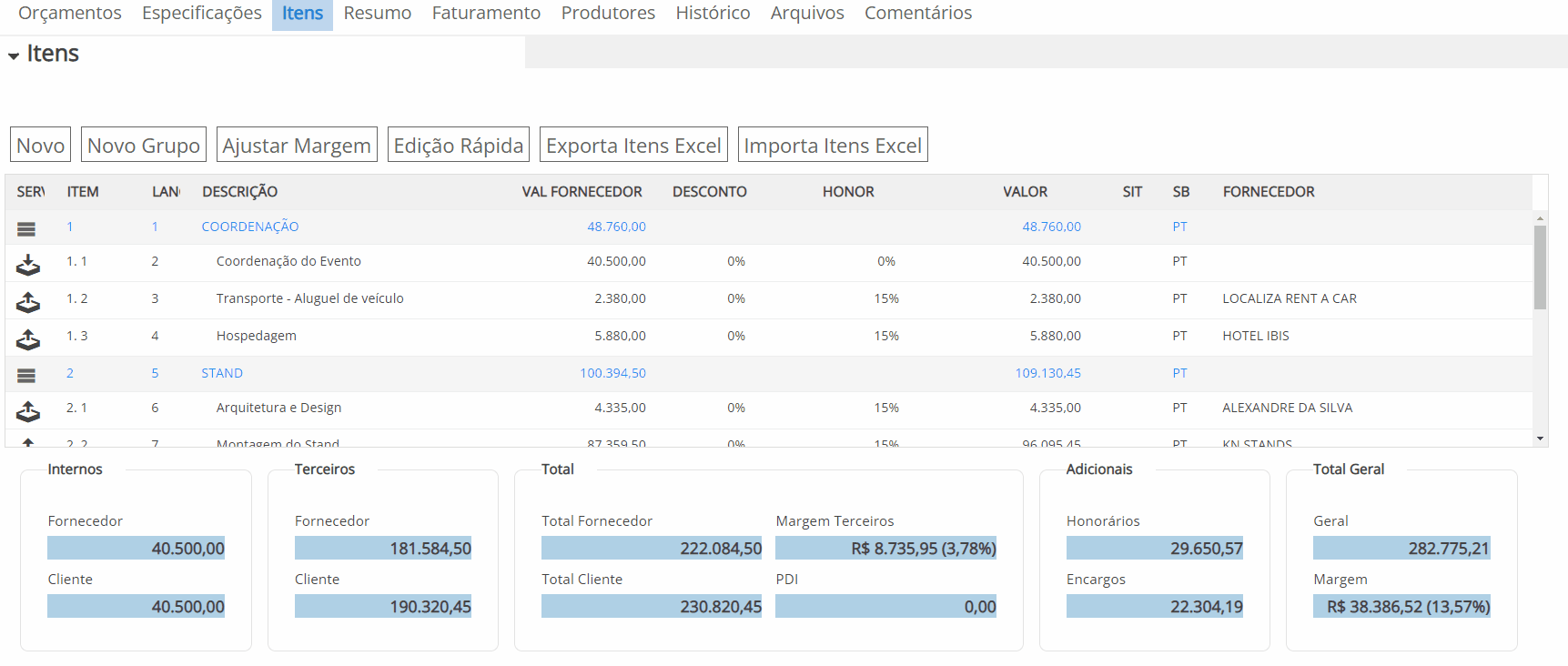The image size is (1568, 666).
Task: Open the STAND group link
Action: pyautogui.click(x=222, y=373)
